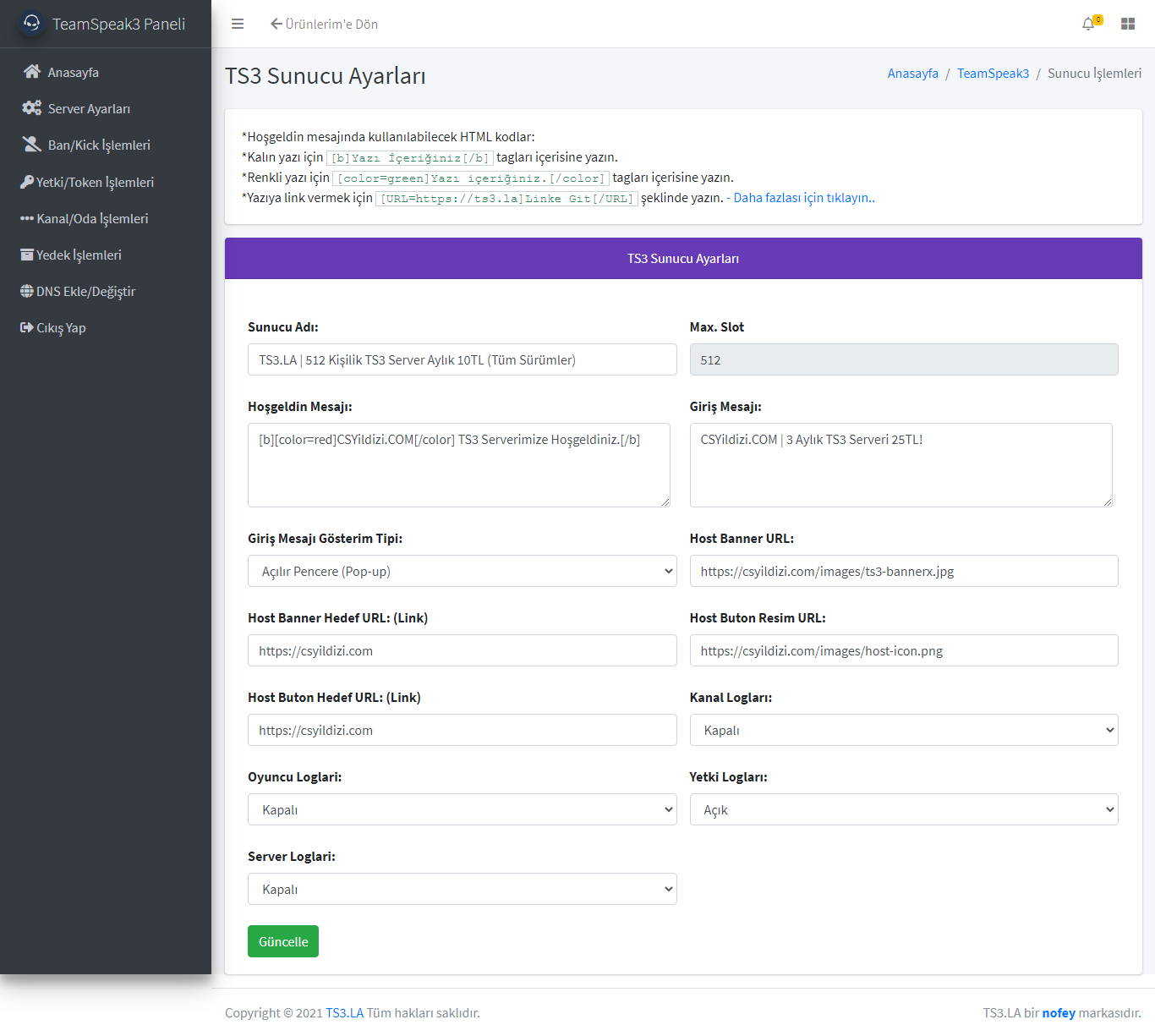Viewport: 1155px width, 1036px height.
Task: Click the Anasayfa home icon in sidebar
Action: pos(32,72)
